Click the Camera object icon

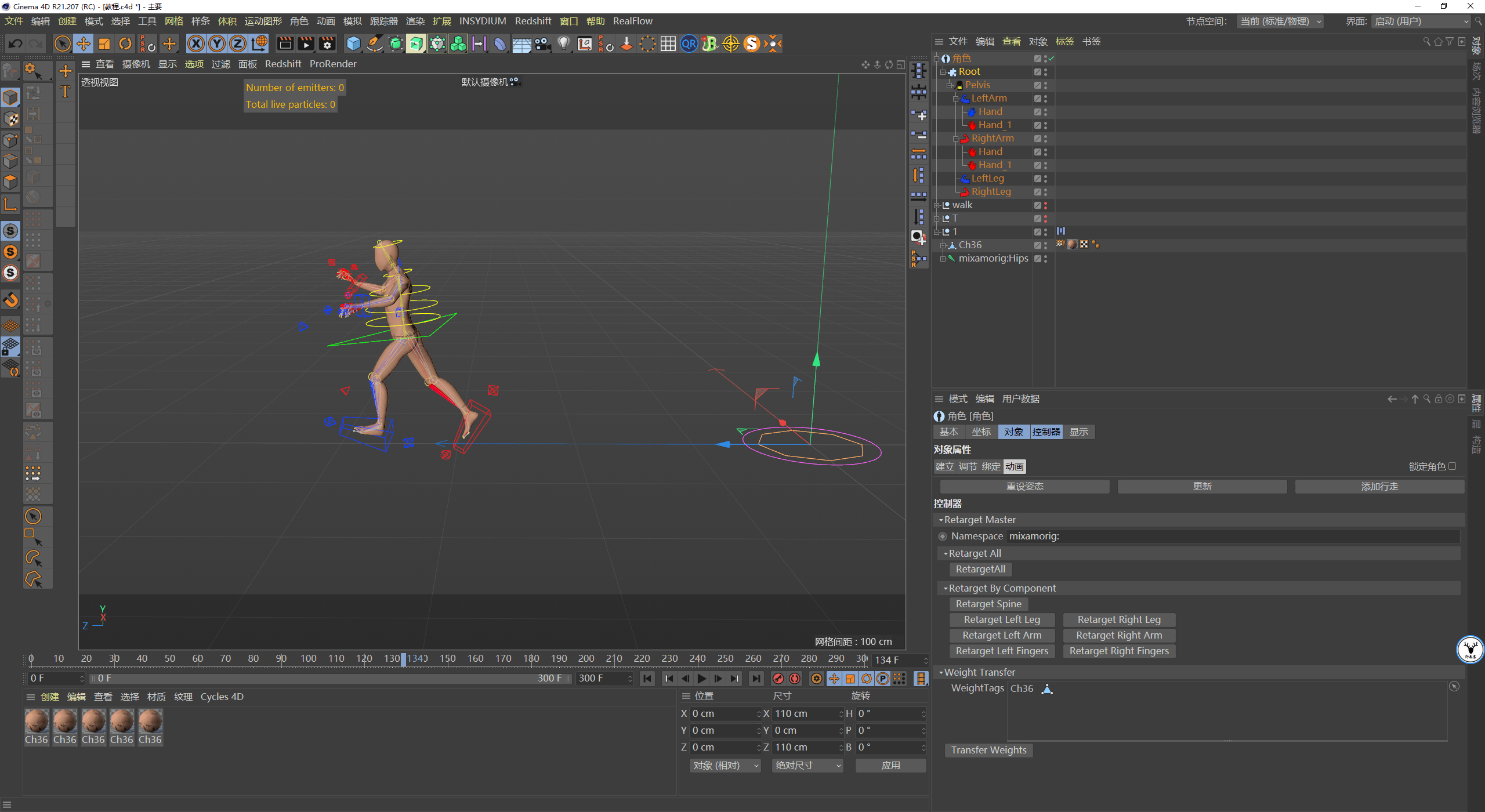(542, 43)
